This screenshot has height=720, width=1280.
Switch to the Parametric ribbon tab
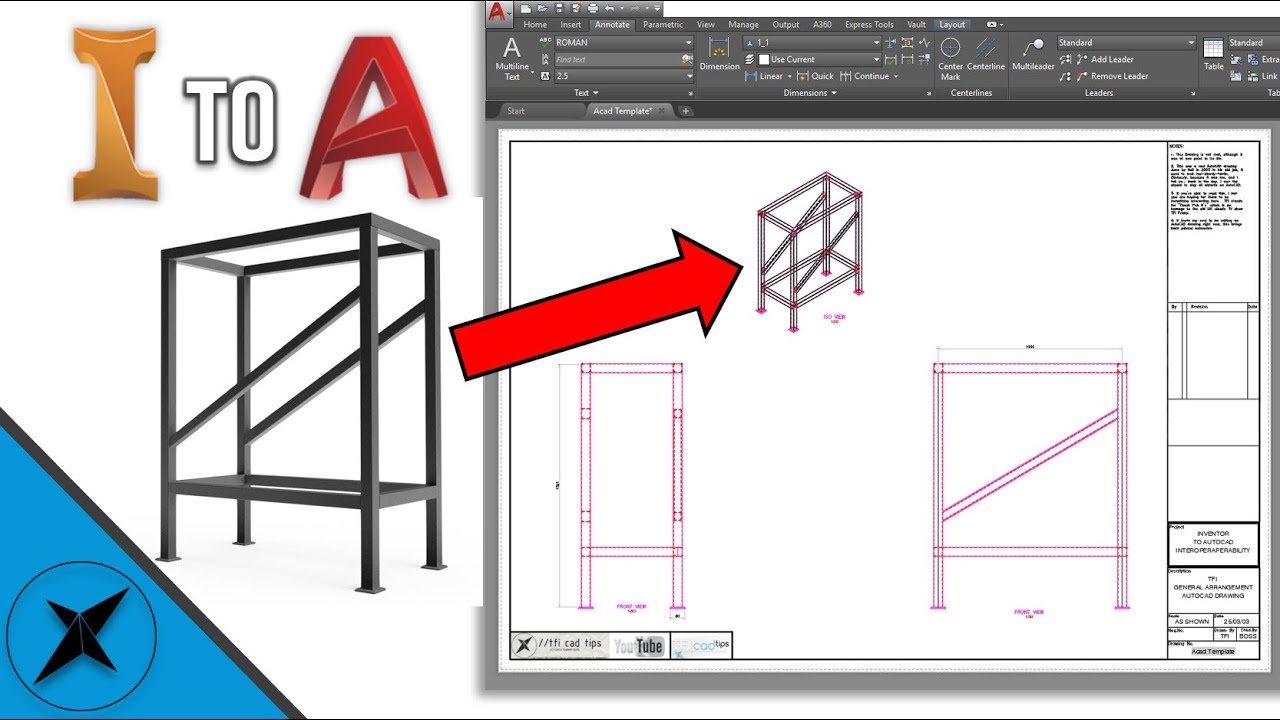(663, 24)
